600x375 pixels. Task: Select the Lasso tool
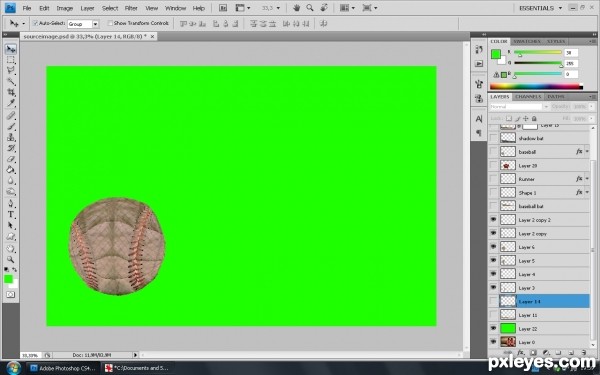pyautogui.click(x=11, y=70)
